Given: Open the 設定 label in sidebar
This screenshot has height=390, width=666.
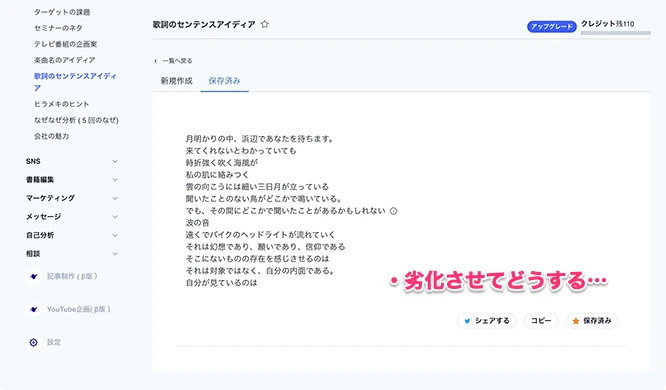Looking at the screenshot, I should point(54,342).
